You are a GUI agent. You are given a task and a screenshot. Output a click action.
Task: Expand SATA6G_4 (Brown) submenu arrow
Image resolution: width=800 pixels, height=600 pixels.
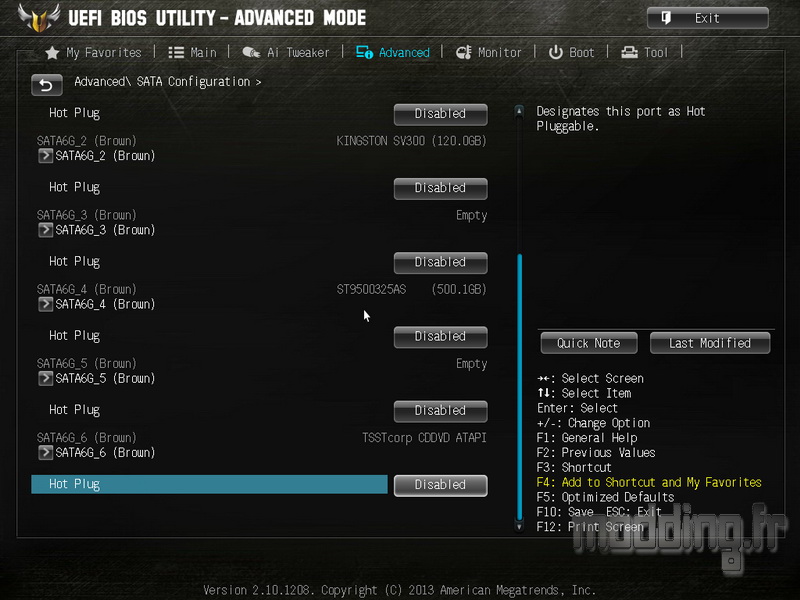(x=45, y=305)
